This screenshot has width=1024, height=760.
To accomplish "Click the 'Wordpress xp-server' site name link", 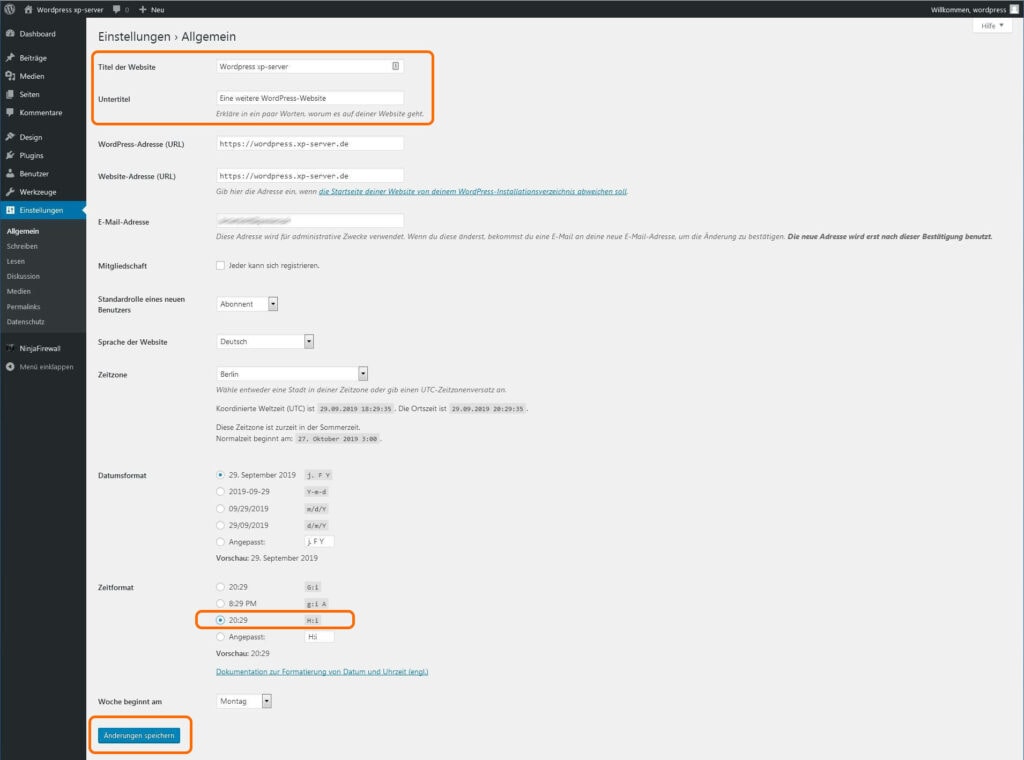I will tap(70, 9).
